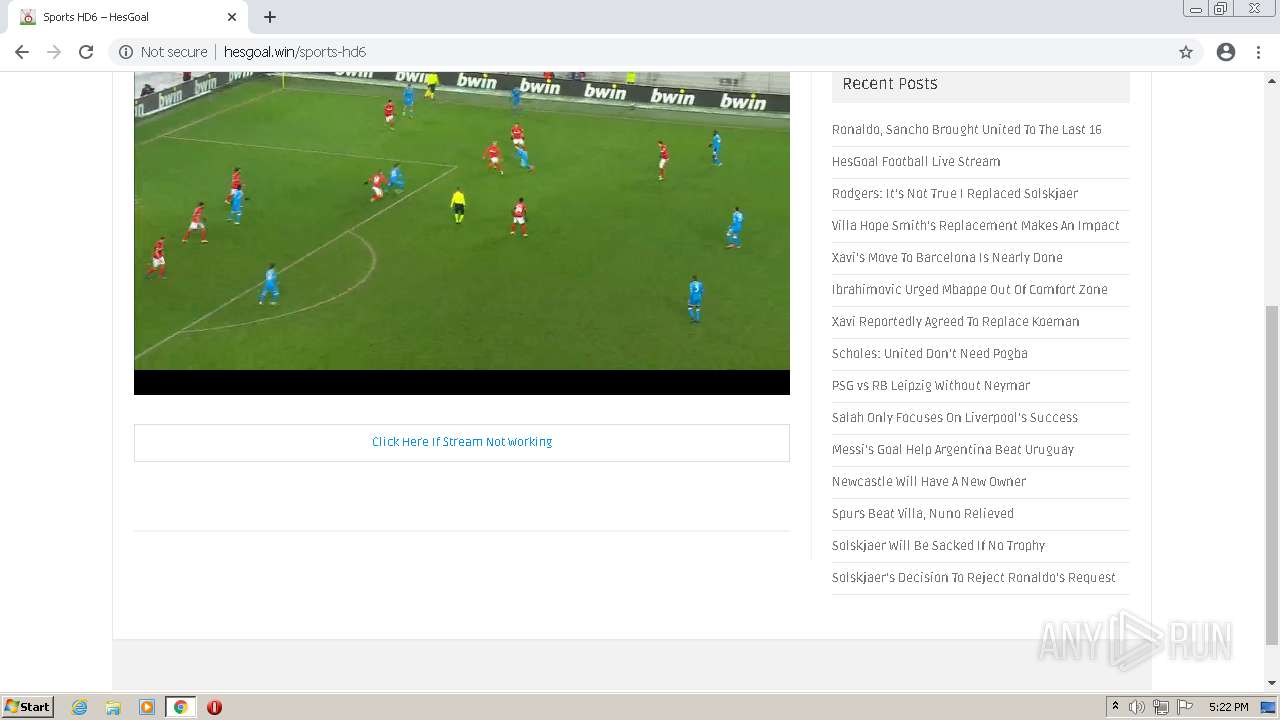Go forward in browser history

click(54, 52)
